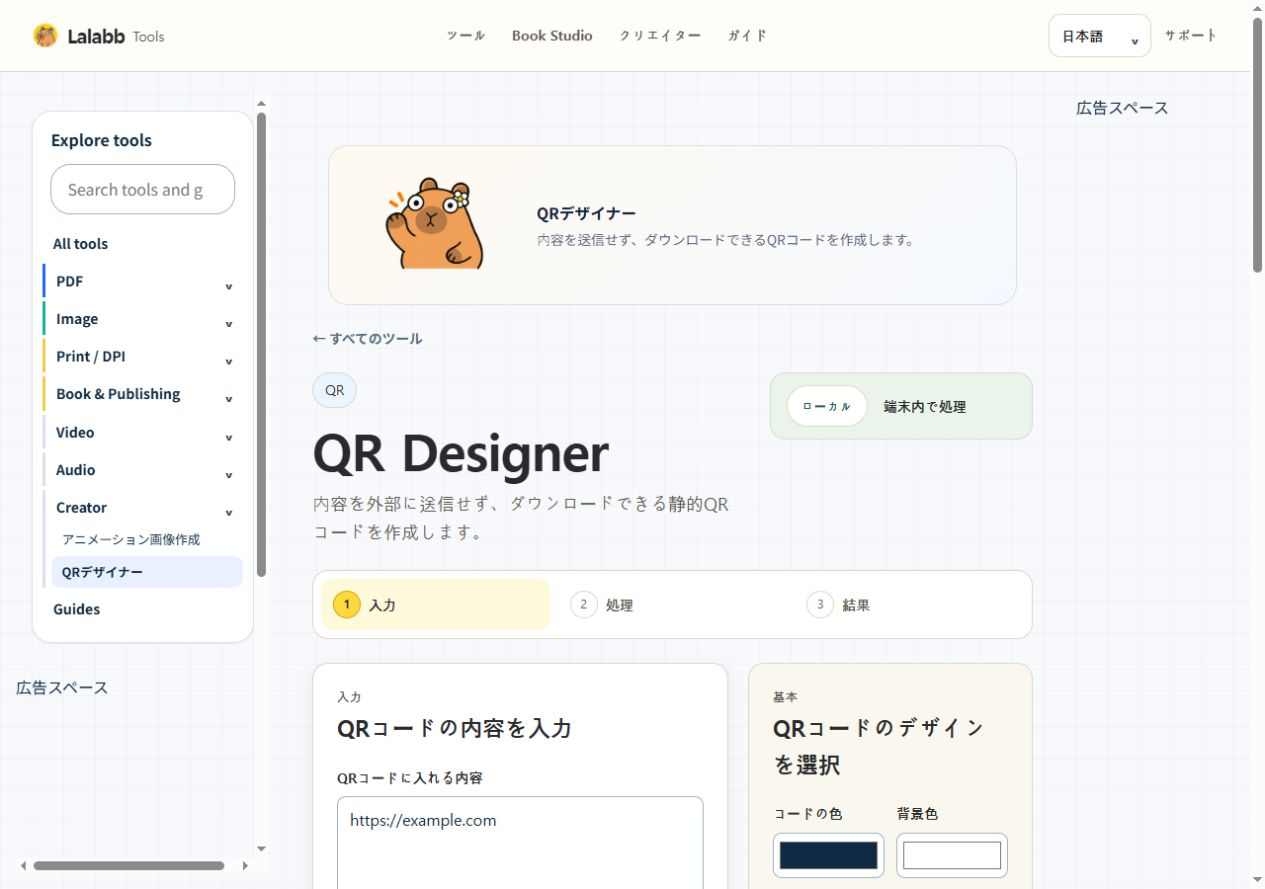Click the sidebar vertical scrollbar thumb
This screenshot has height=889, width=1265.
[261, 344]
